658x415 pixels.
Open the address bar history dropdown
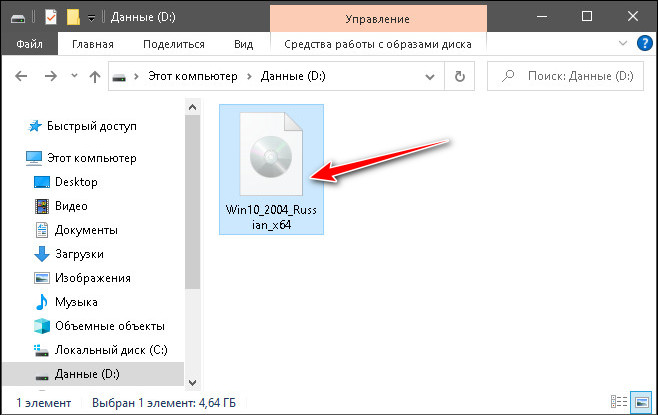coord(430,77)
